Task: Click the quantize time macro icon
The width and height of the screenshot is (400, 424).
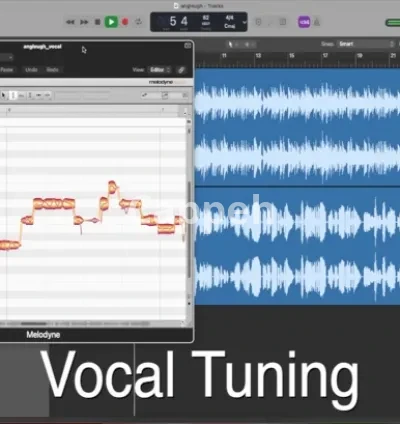Action: (x=165, y=96)
